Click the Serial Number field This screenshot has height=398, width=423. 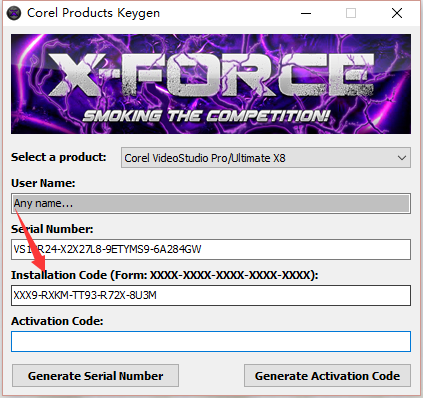211,249
